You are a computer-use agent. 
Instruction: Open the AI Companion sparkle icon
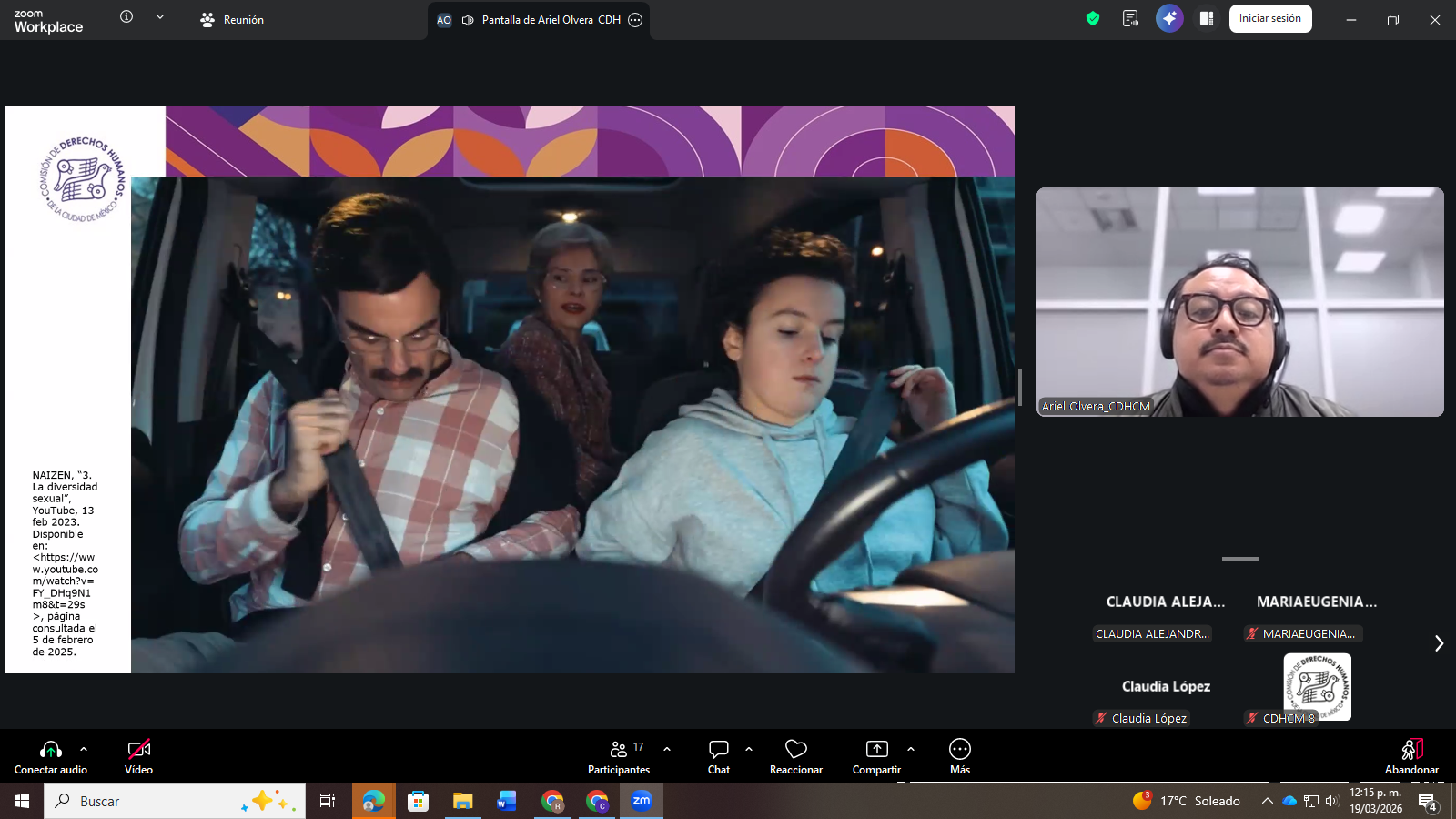coord(1168,19)
